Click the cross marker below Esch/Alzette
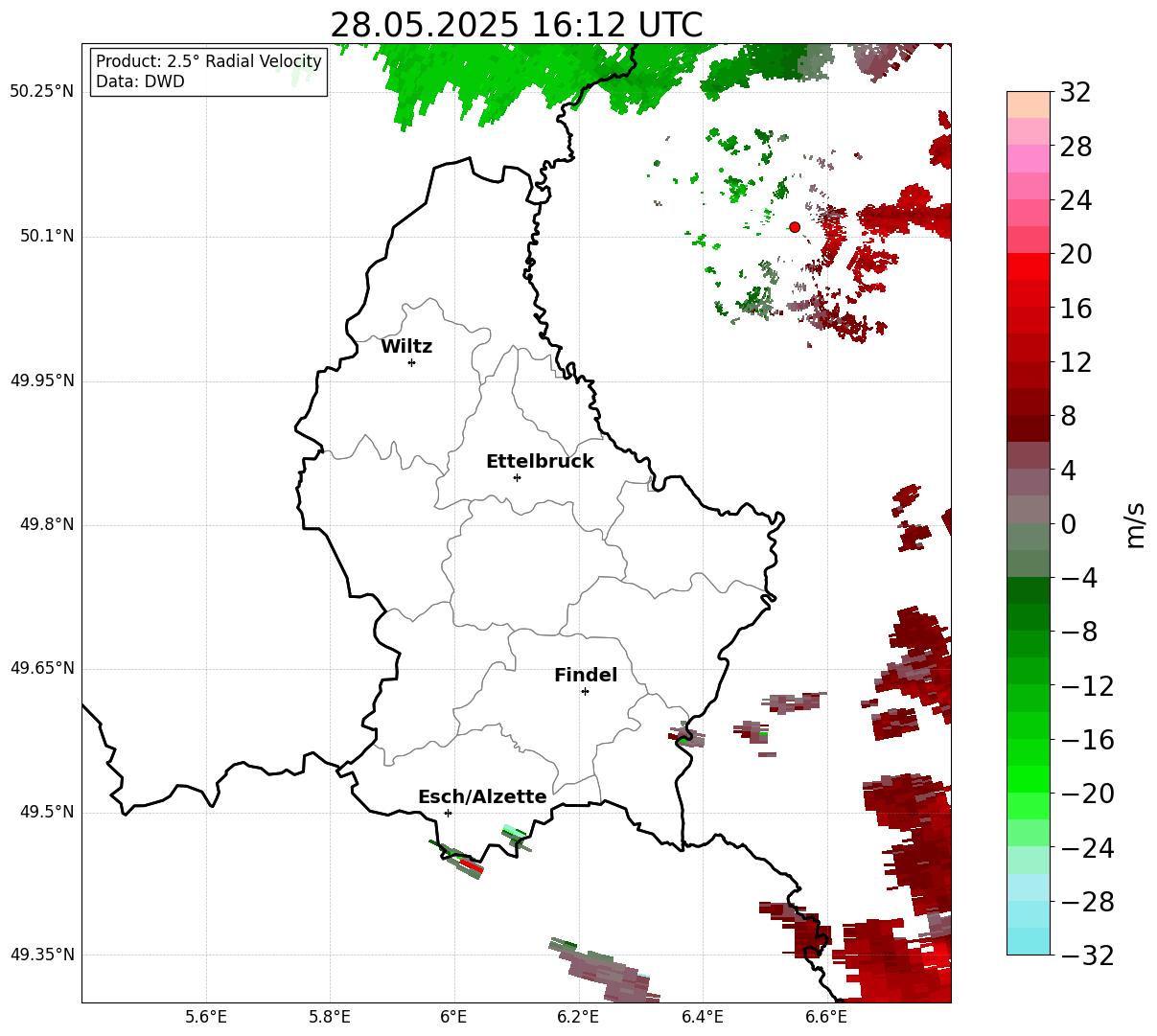This screenshot has height=1036, width=1157. tap(448, 813)
